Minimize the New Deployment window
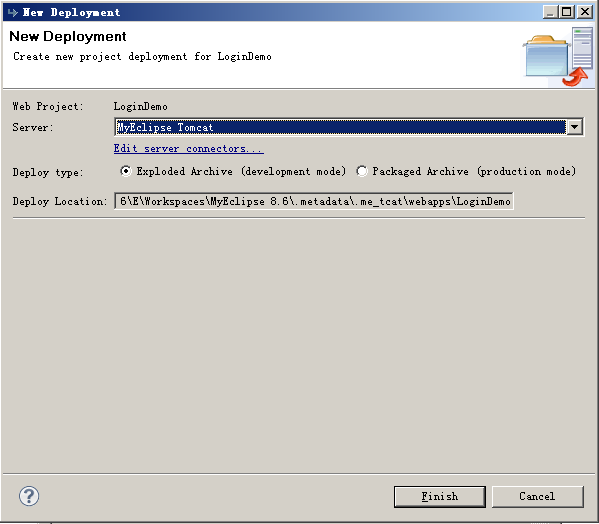Screen dimensions: 599x524 (x=550, y=12)
